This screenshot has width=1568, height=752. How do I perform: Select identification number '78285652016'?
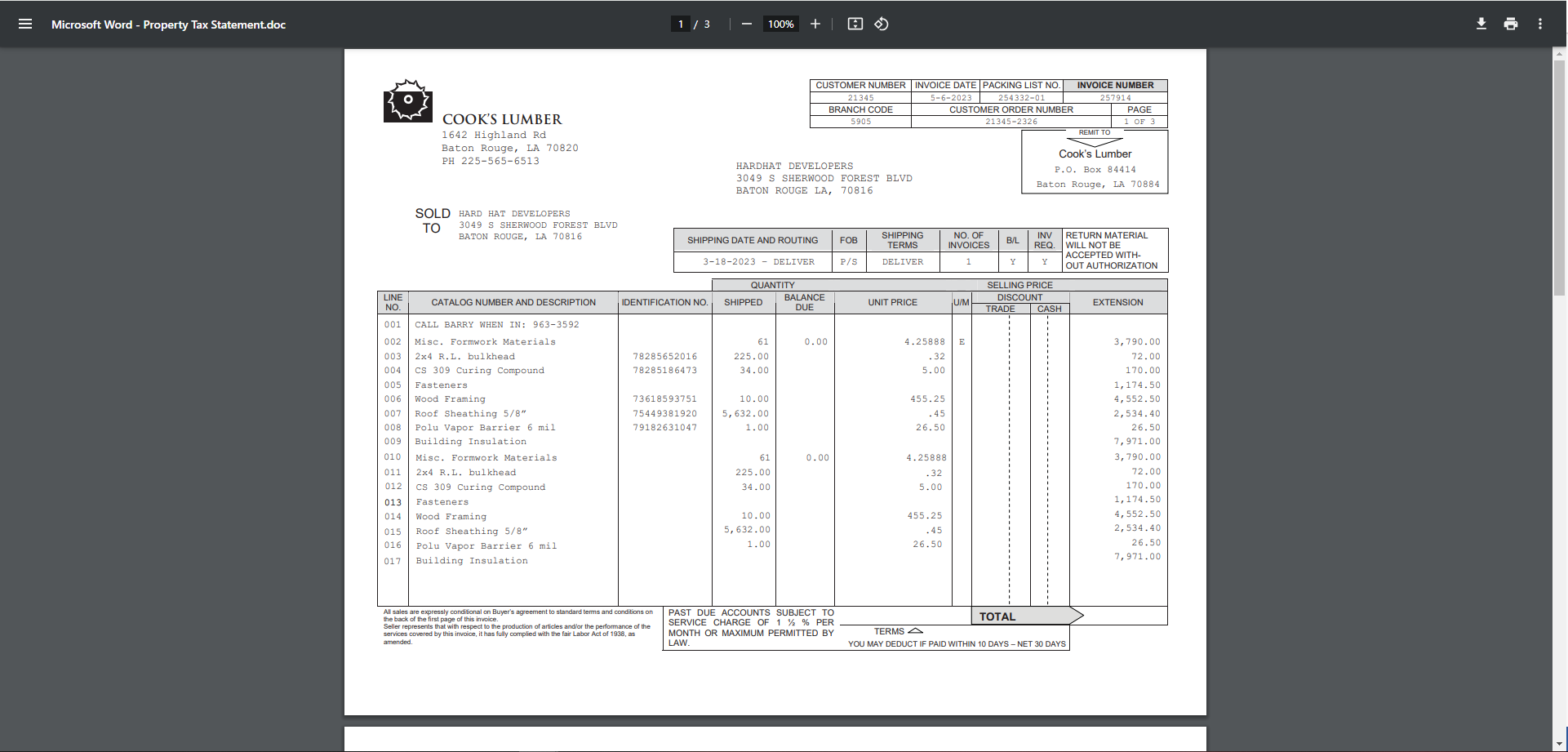[x=664, y=357]
